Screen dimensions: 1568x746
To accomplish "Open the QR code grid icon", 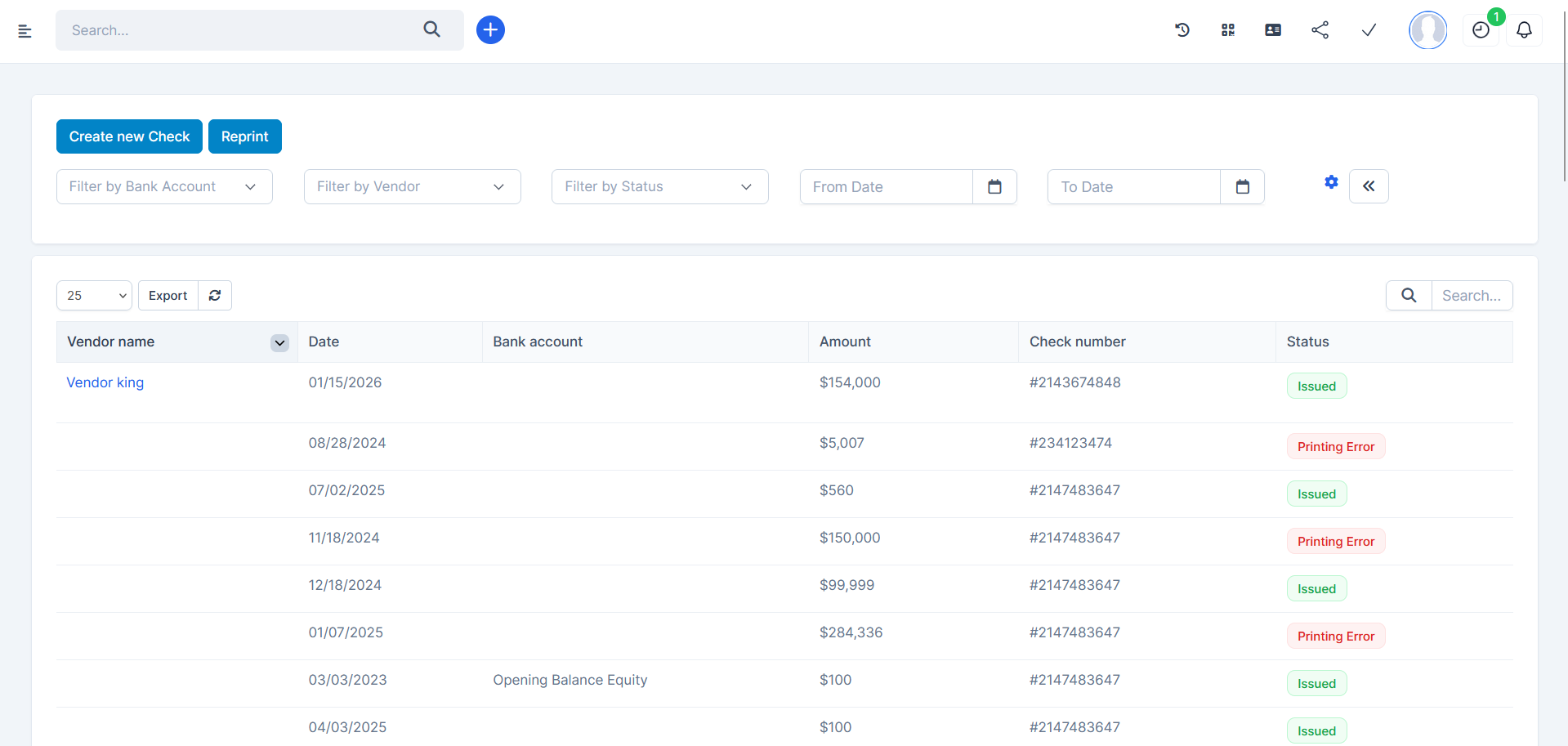I will (1227, 30).
